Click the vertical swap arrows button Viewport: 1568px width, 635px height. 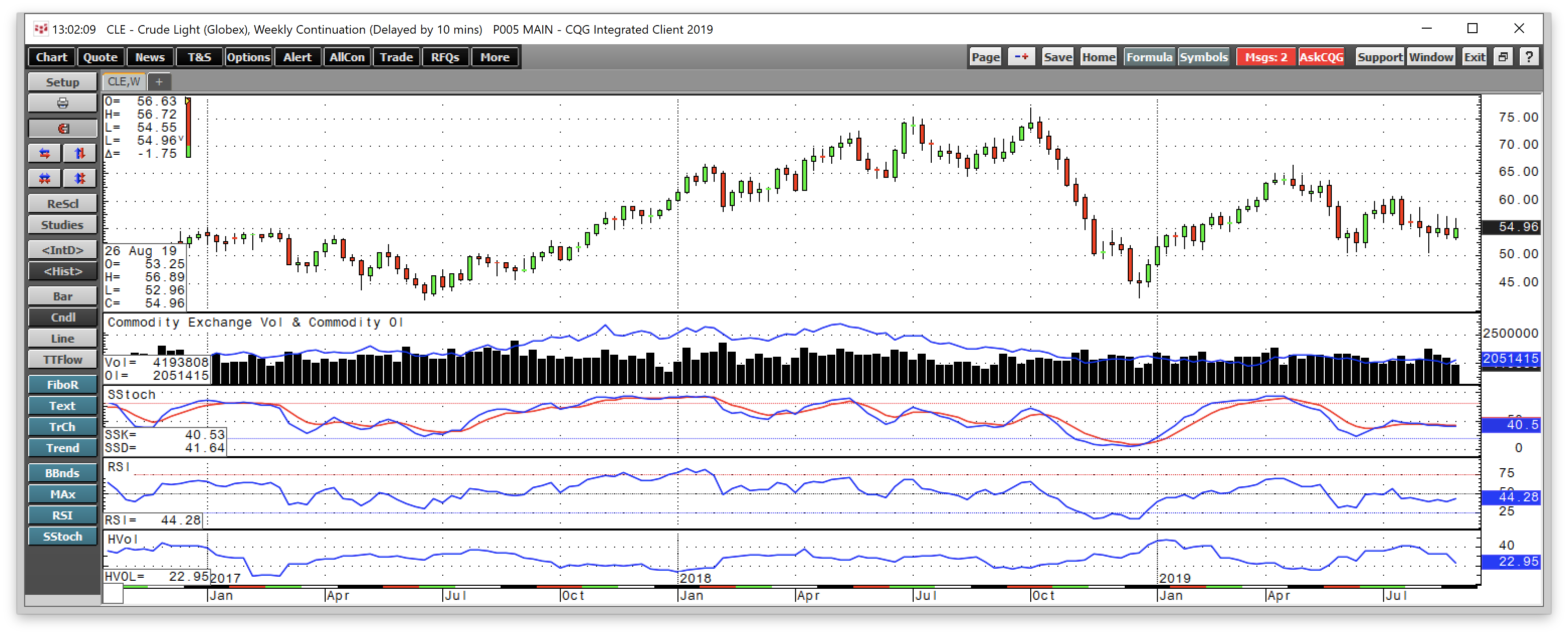80,153
